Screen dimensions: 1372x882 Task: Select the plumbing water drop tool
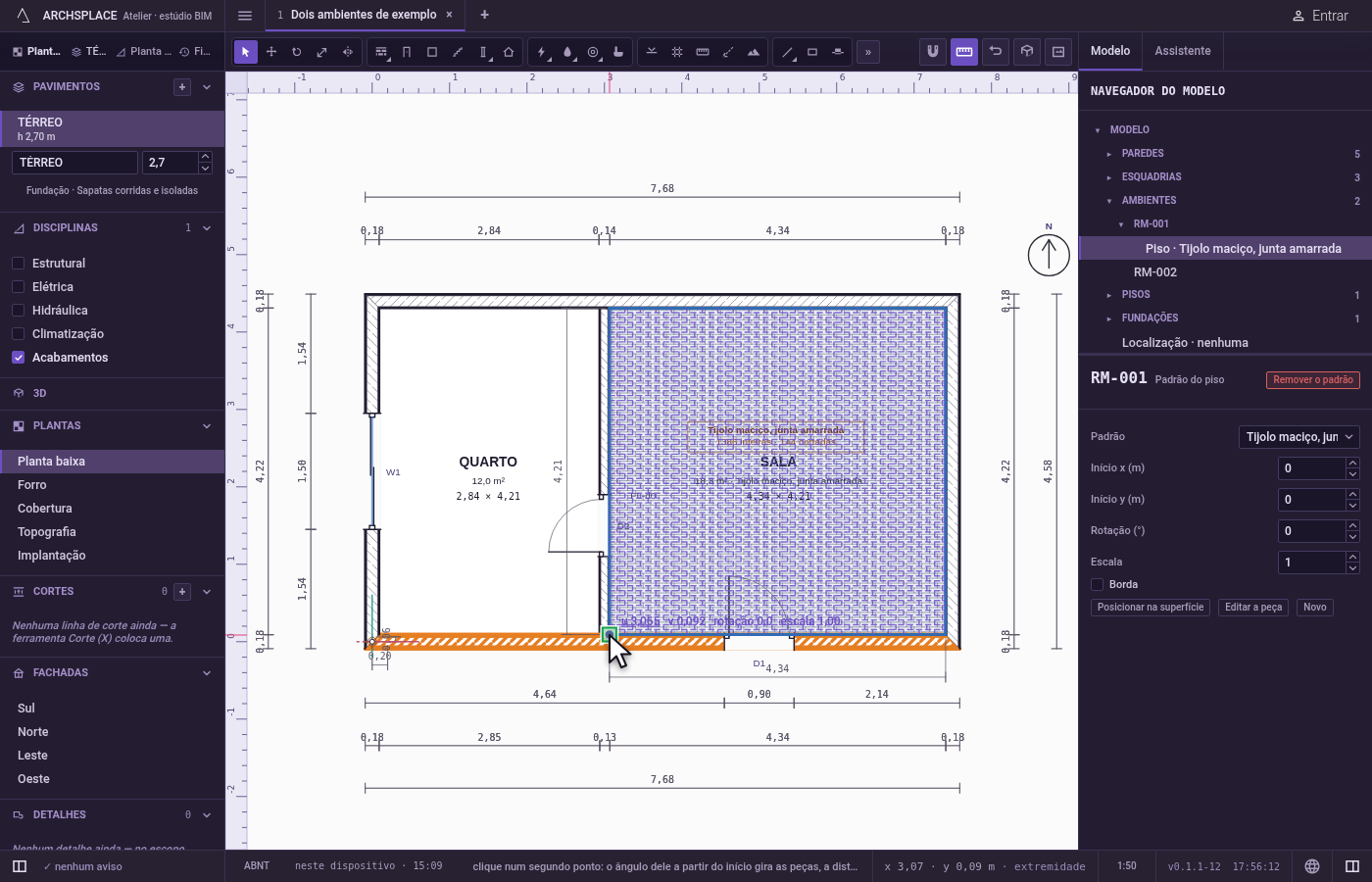click(x=567, y=52)
